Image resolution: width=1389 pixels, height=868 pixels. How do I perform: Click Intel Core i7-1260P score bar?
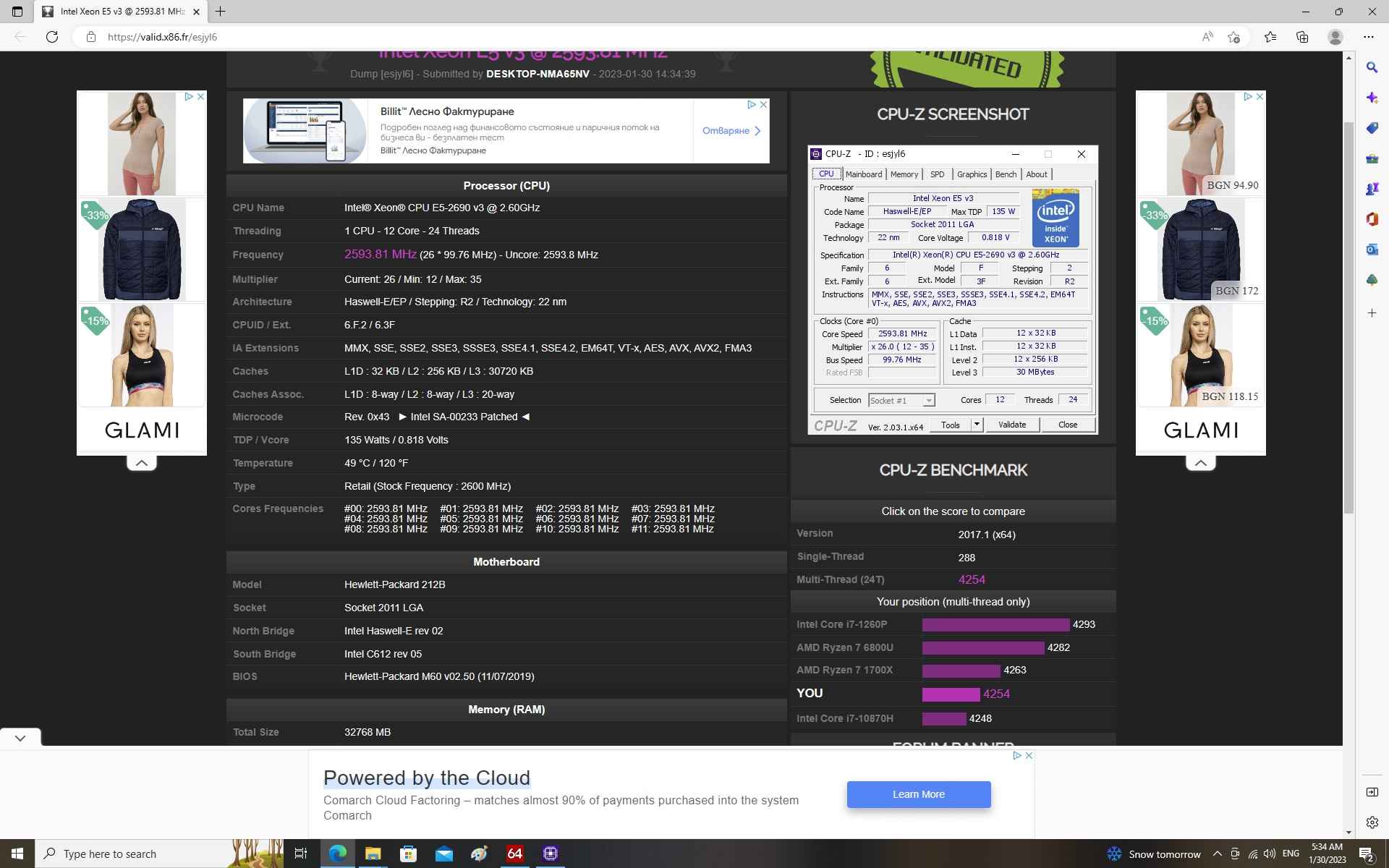(995, 624)
